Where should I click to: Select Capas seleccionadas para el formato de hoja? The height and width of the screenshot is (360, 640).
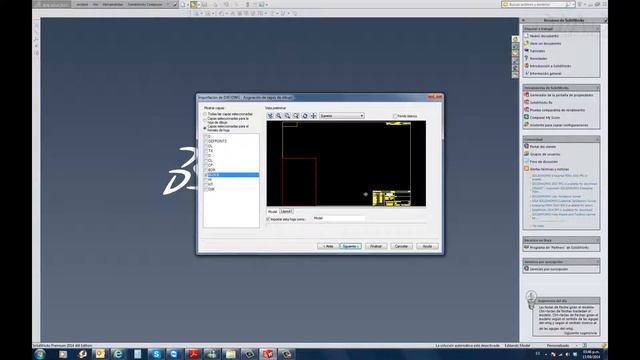coord(205,128)
